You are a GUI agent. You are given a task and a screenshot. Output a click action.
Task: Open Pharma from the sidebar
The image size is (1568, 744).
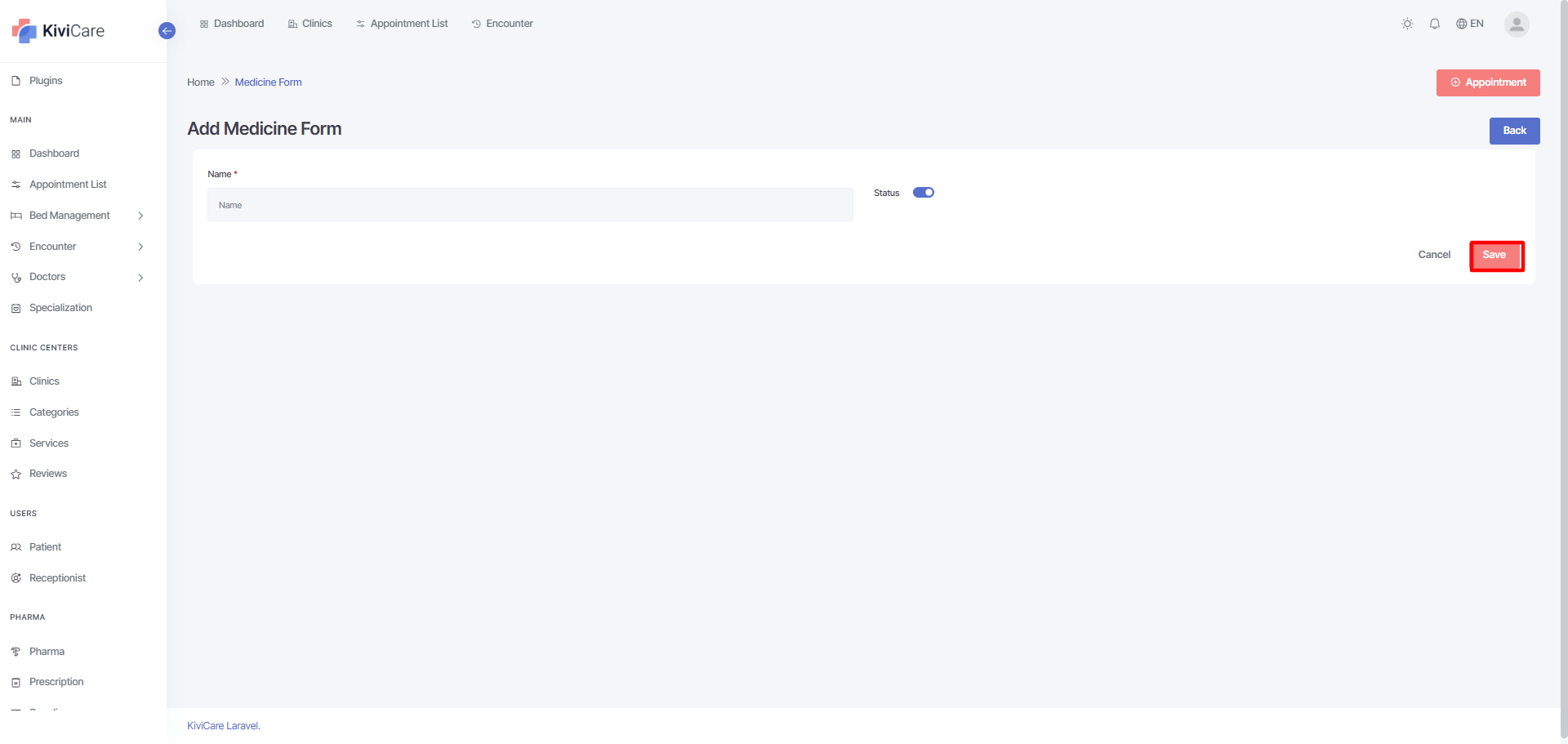[x=47, y=652]
